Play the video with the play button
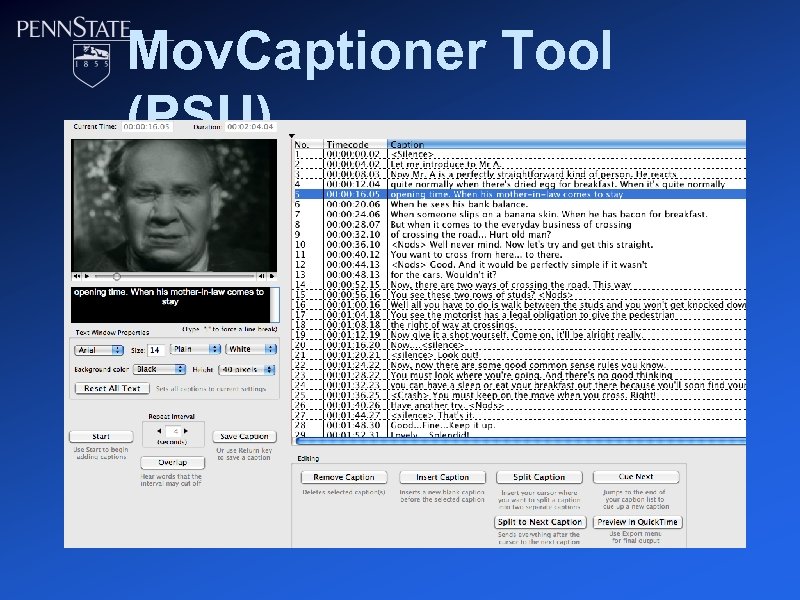 click(x=87, y=276)
